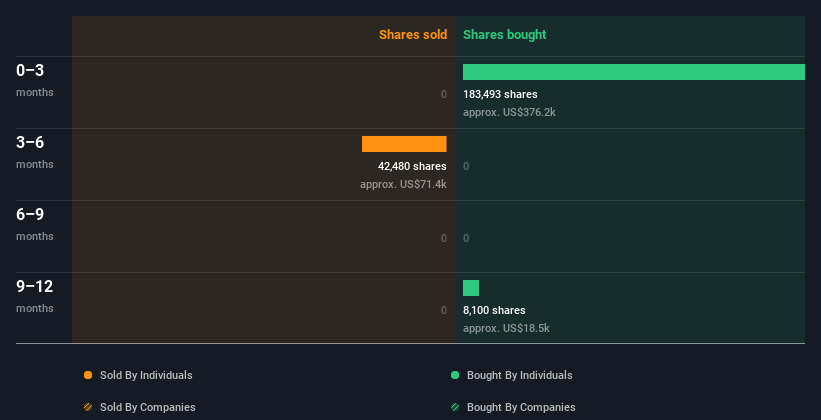Click the small green 9–12 months bar
The image size is (821, 420).
point(471,288)
